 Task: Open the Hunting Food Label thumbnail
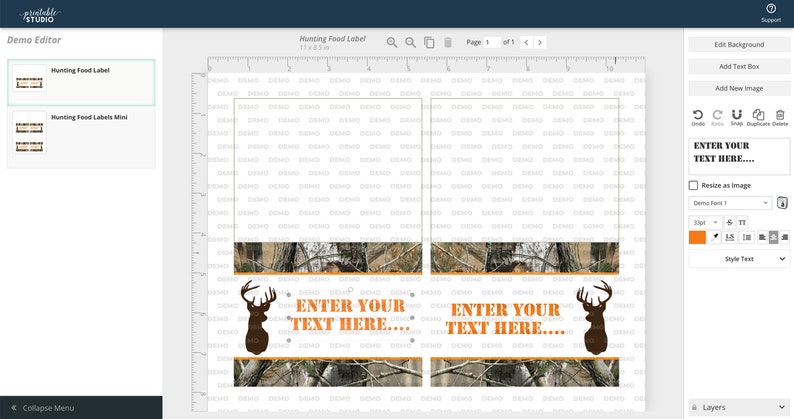[29, 78]
